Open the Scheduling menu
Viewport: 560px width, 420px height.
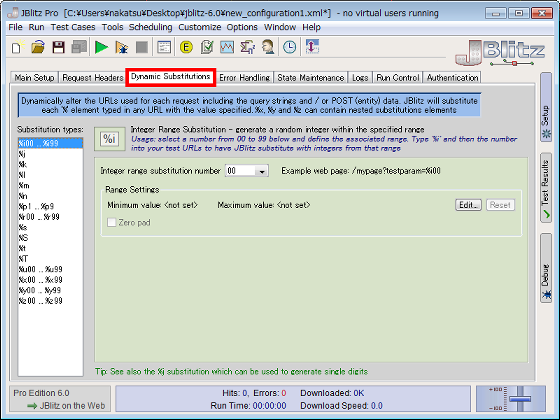click(x=150, y=27)
